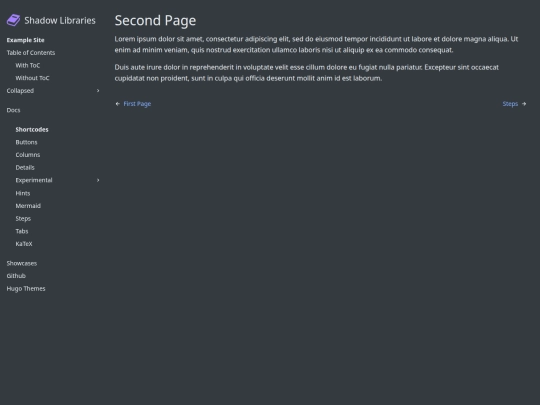Image resolution: width=540 pixels, height=405 pixels.
Task: Visit the Github link
Action: click(x=16, y=276)
